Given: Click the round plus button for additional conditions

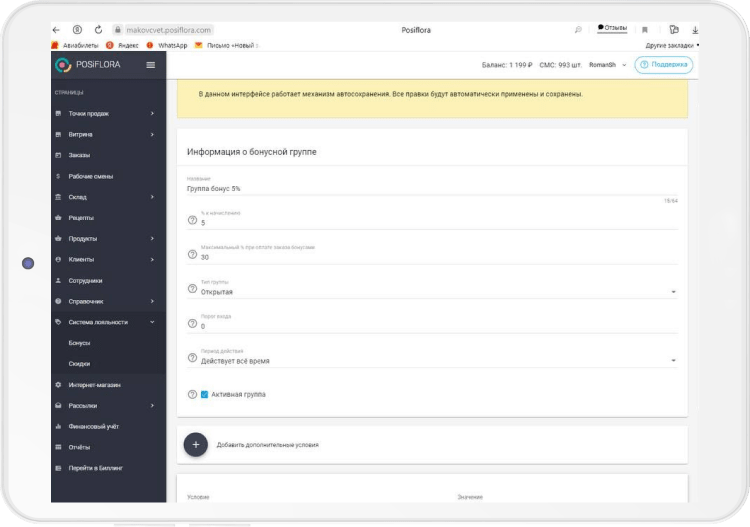Looking at the screenshot, I should pos(196,445).
